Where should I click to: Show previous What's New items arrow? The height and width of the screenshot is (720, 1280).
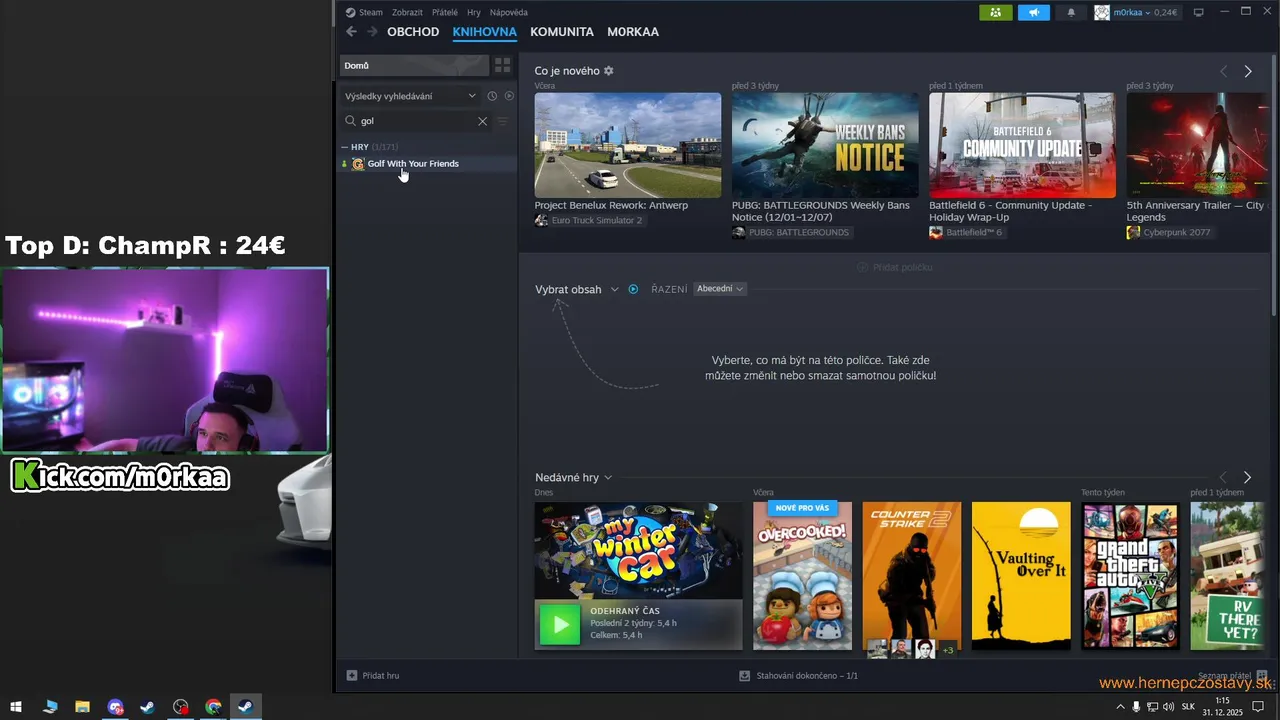(1223, 71)
